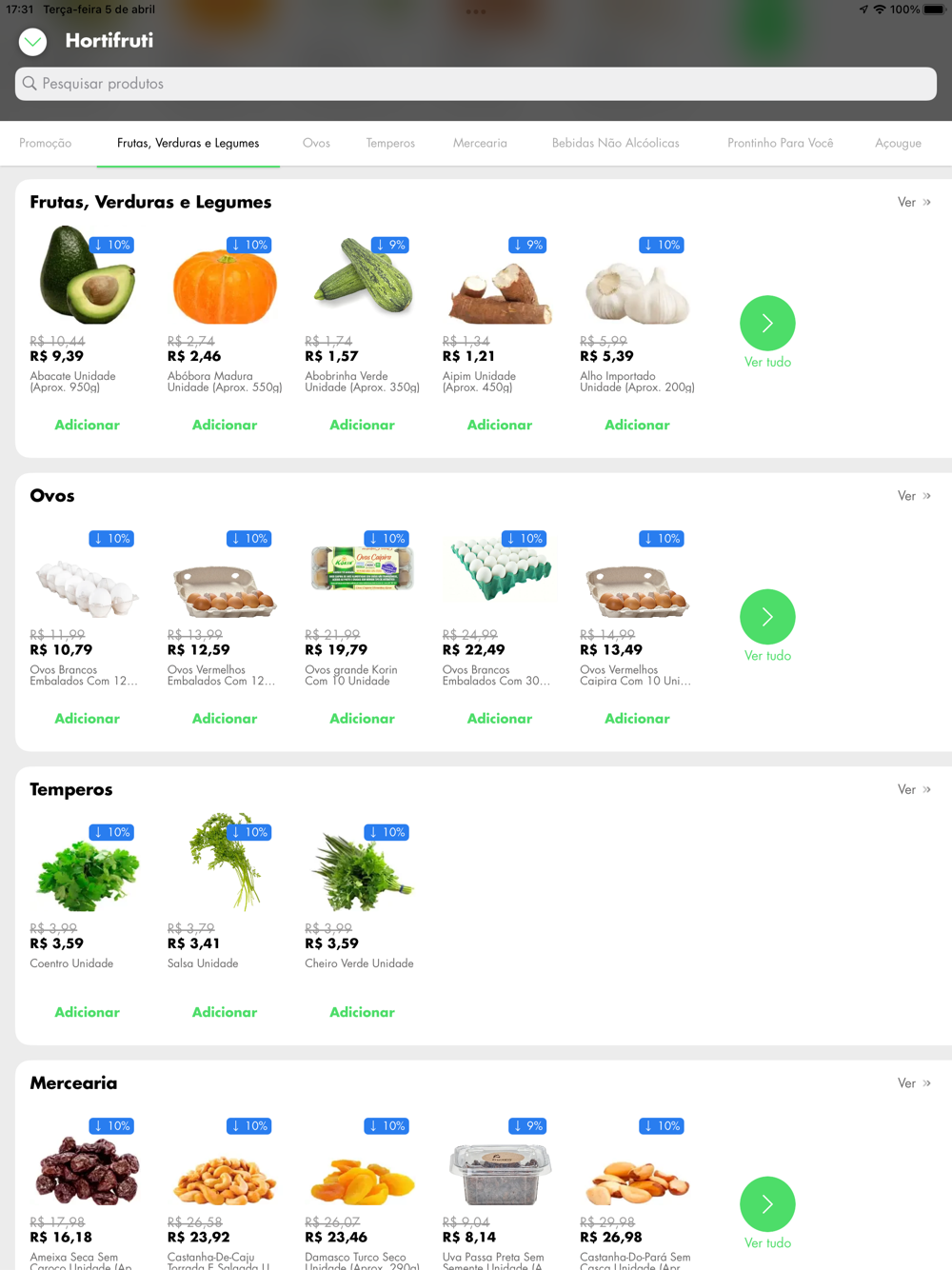Tap green arrow circle in Mercearia section
952x1270 pixels.
coord(767,1204)
